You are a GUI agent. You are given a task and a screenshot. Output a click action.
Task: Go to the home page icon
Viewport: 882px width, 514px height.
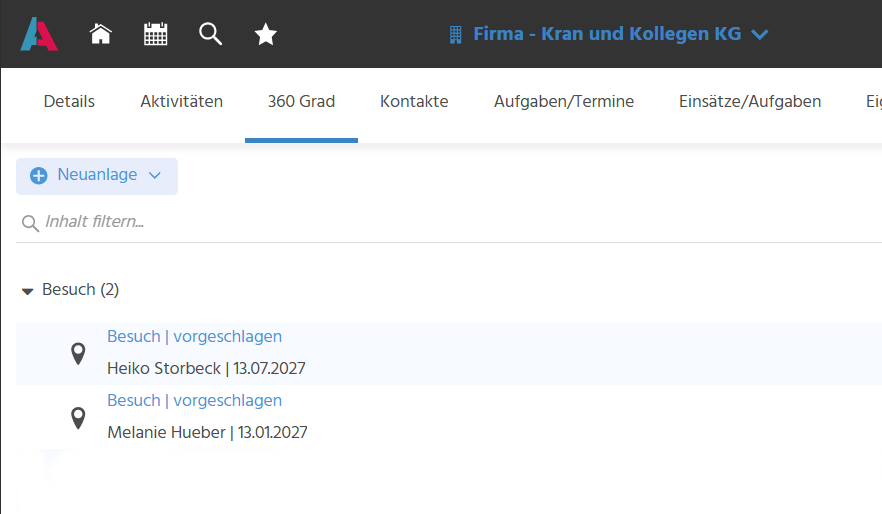[x=101, y=34]
